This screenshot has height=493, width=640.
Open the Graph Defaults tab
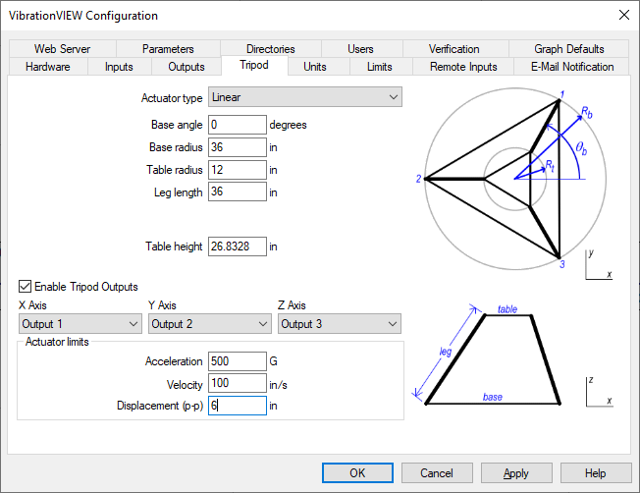(x=569, y=49)
